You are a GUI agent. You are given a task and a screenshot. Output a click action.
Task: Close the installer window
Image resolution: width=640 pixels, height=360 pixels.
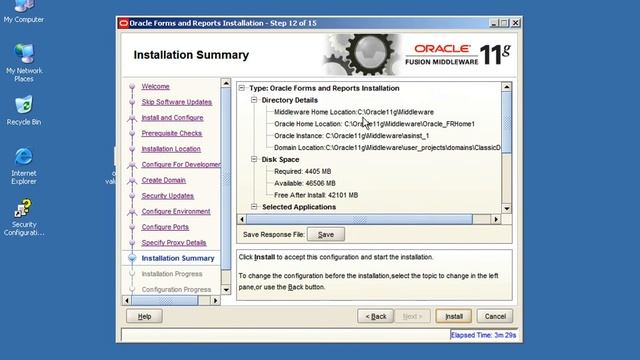click(x=516, y=23)
